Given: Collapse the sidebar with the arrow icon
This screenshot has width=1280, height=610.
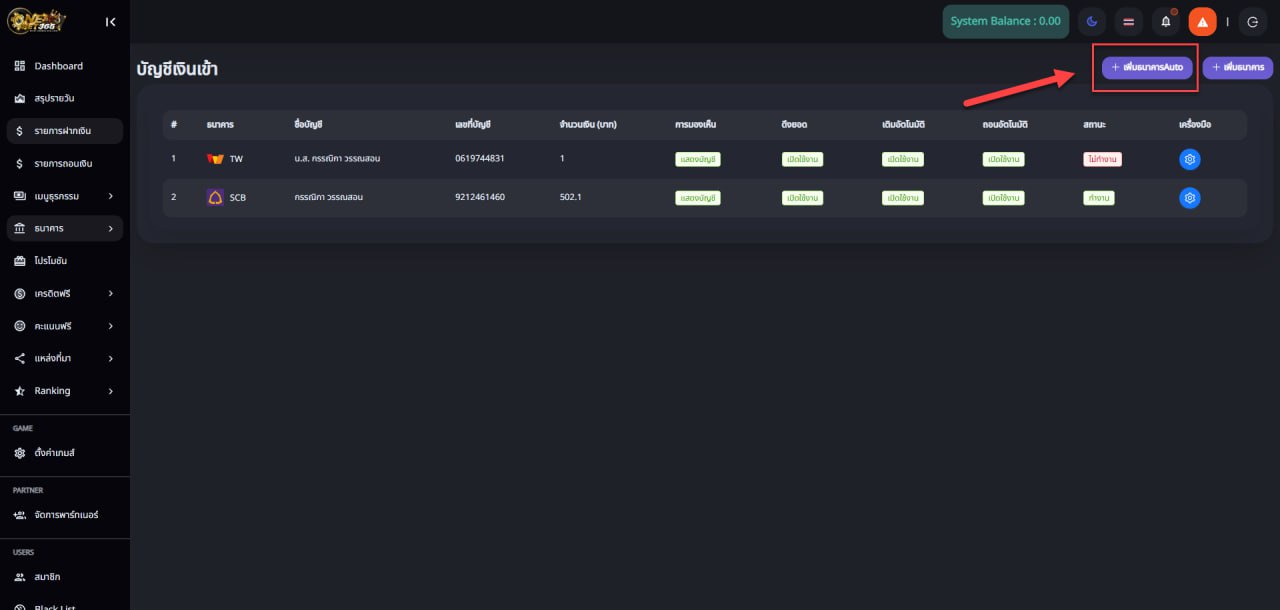Looking at the screenshot, I should (110, 21).
